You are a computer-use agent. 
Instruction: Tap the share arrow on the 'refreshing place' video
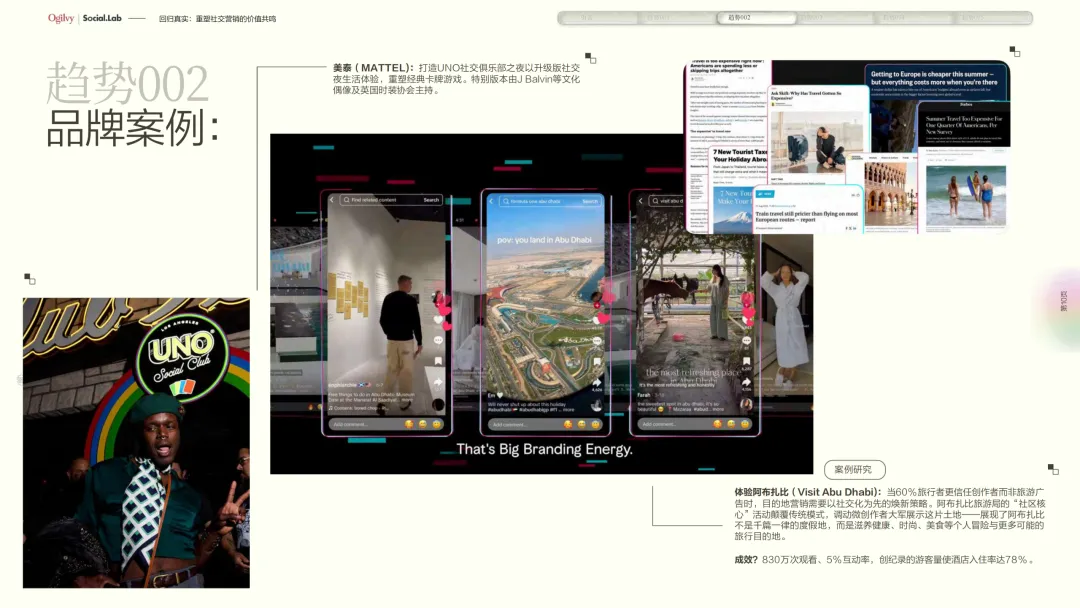(746, 381)
